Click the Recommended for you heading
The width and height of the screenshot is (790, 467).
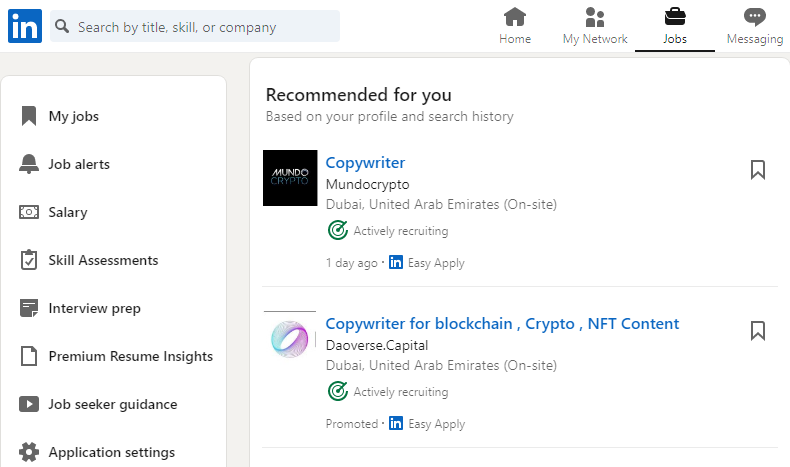[x=358, y=95]
